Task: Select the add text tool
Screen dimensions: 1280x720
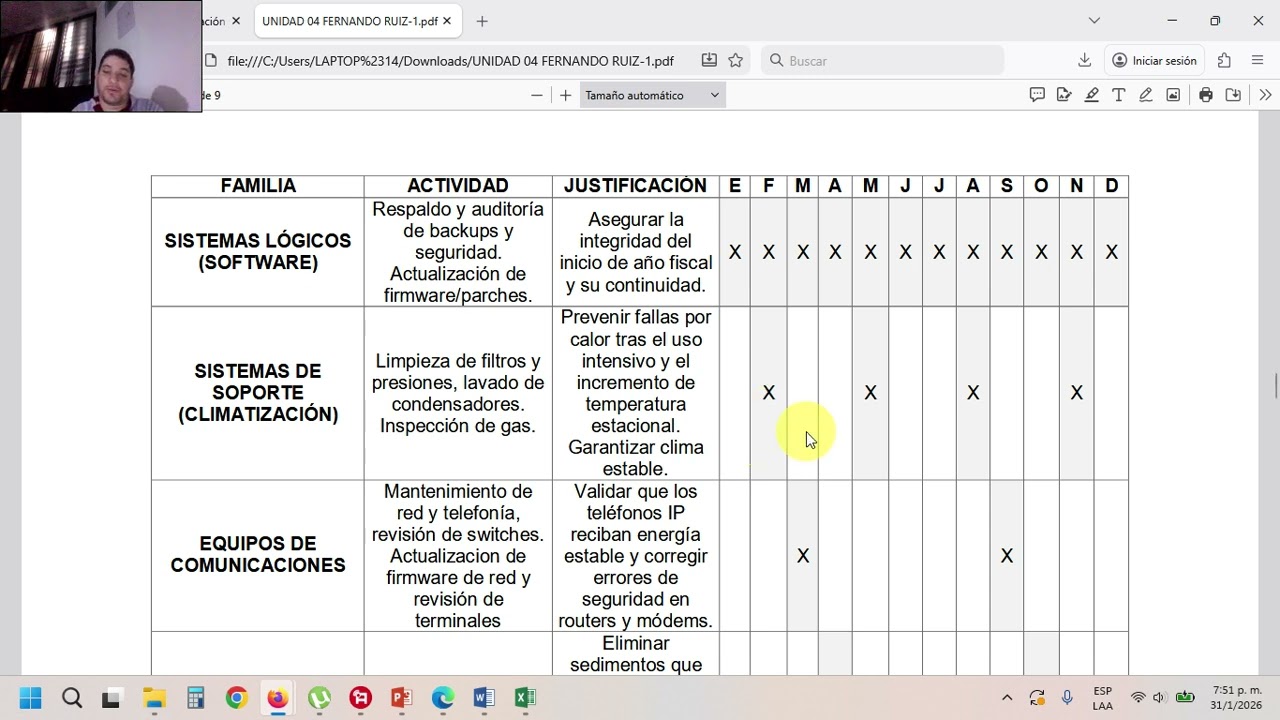Action: pyautogui.click(x=1118, y=95)
